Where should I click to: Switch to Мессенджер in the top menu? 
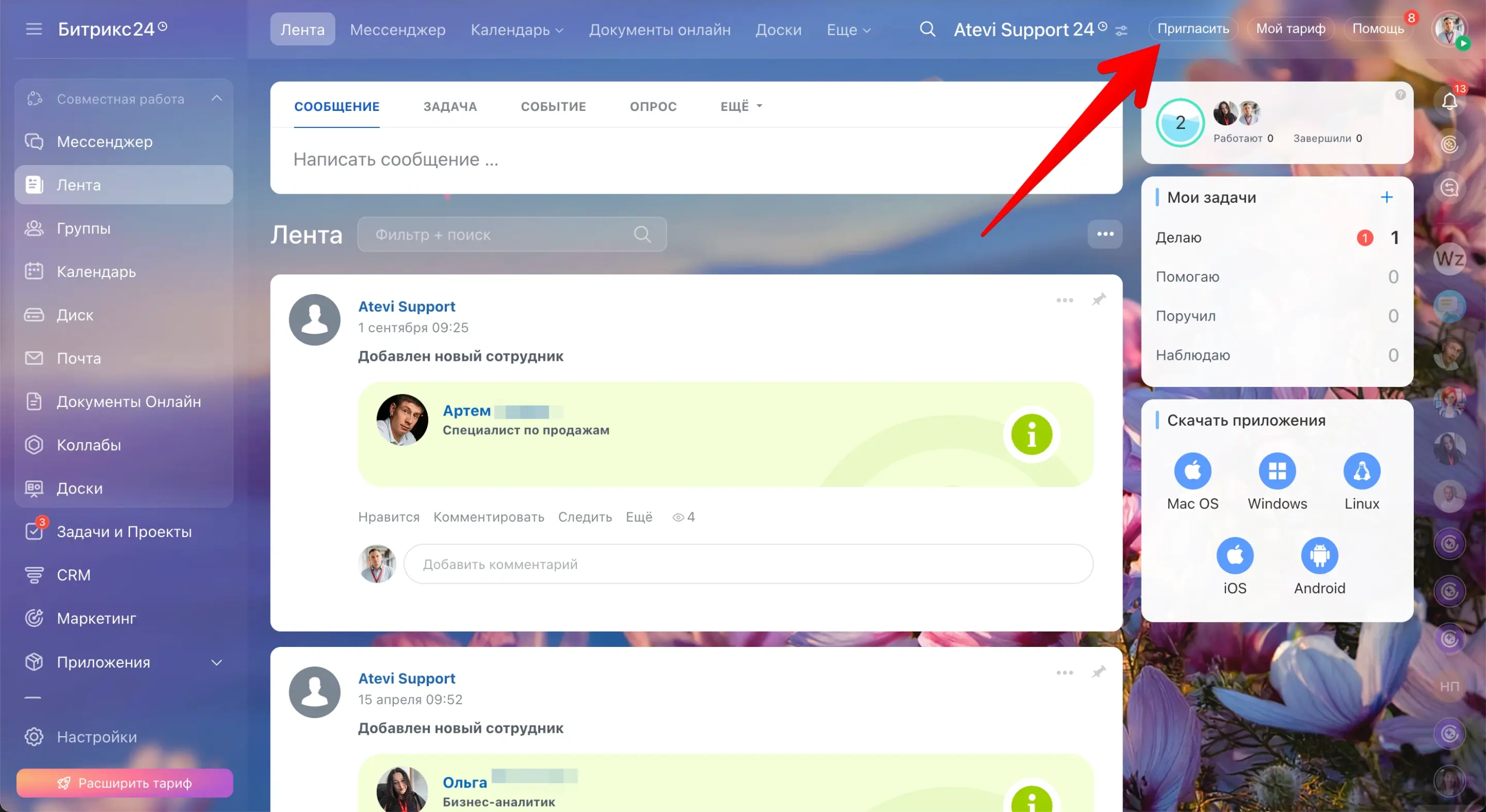coord(398,29)
